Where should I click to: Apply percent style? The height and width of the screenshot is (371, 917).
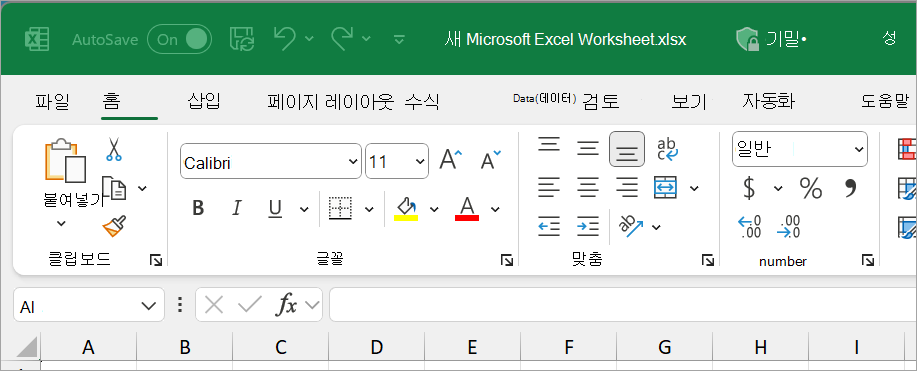click(x=811, y=188)
